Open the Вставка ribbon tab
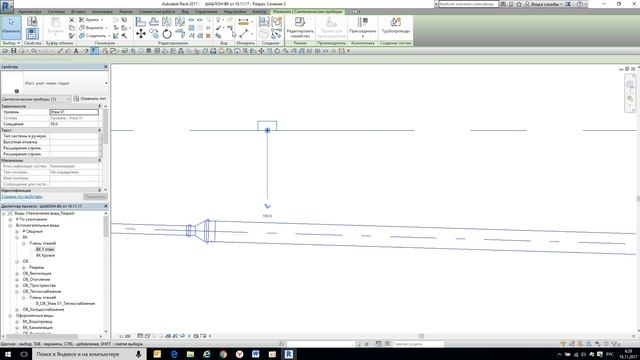Viewport: 640px width, 360px height. [x=78, y=12]
